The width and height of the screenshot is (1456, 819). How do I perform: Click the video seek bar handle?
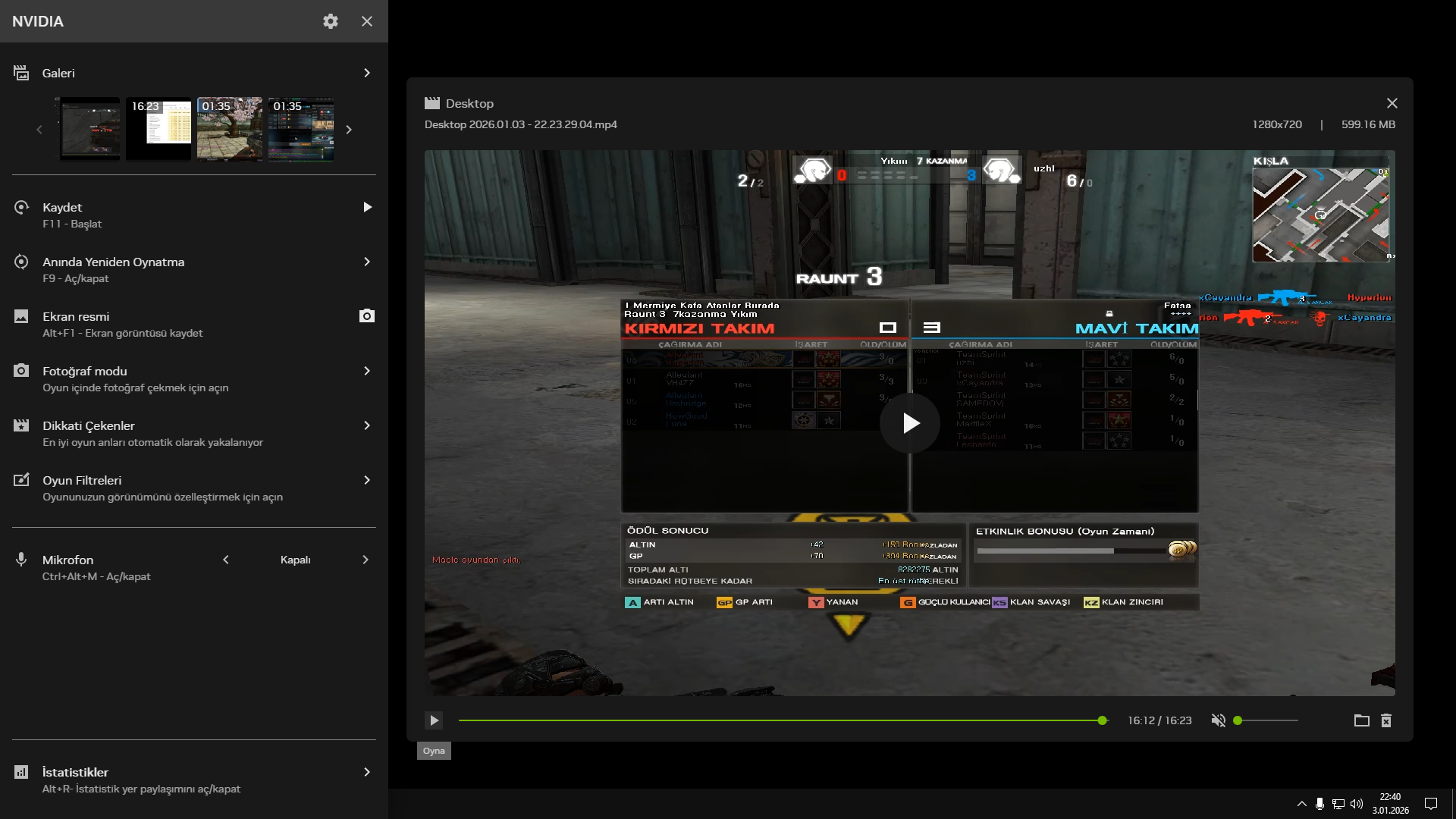[x=1103, y=720]
